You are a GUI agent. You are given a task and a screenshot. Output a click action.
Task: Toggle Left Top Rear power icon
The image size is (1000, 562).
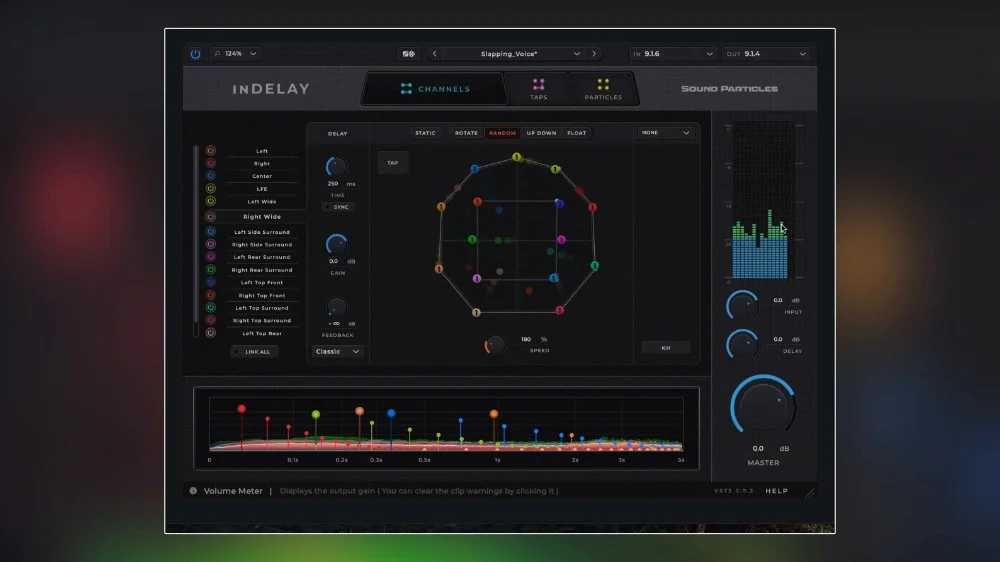[x=210, y=332]
